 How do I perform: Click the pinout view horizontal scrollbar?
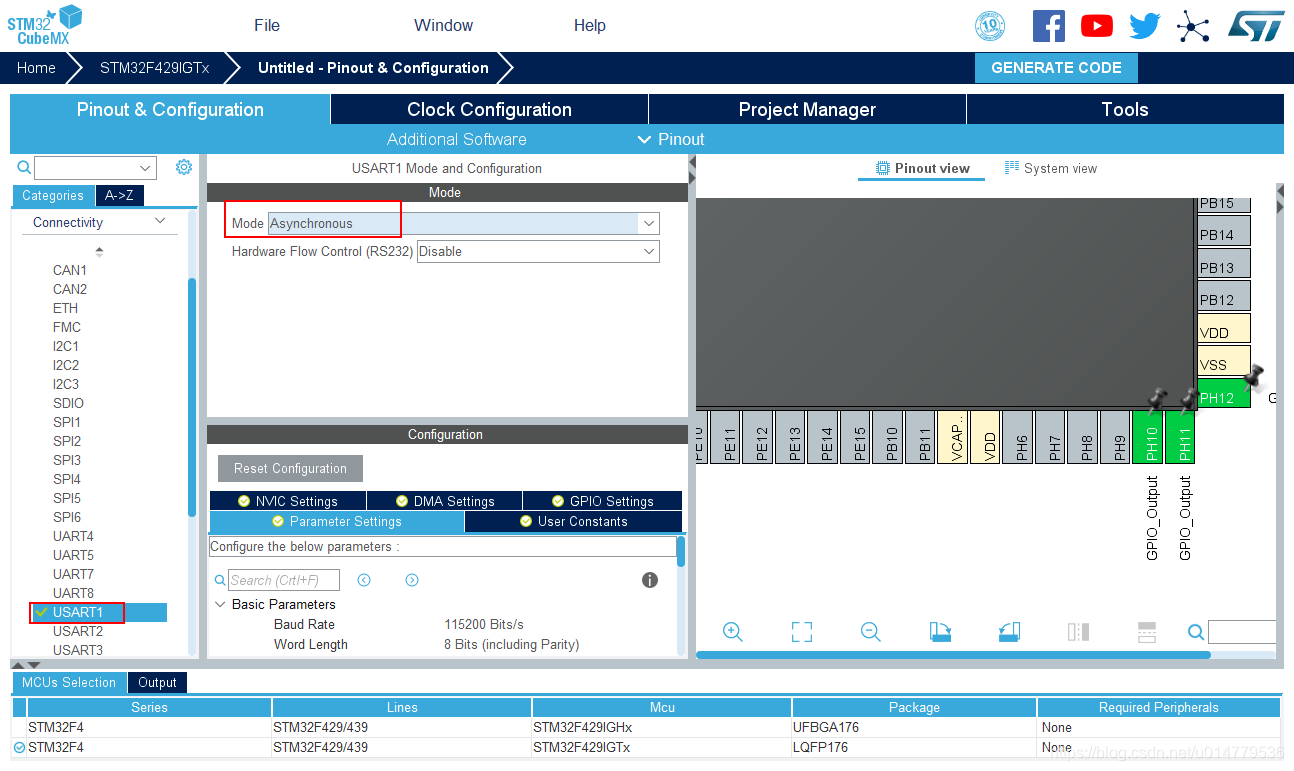click(953, 655)
